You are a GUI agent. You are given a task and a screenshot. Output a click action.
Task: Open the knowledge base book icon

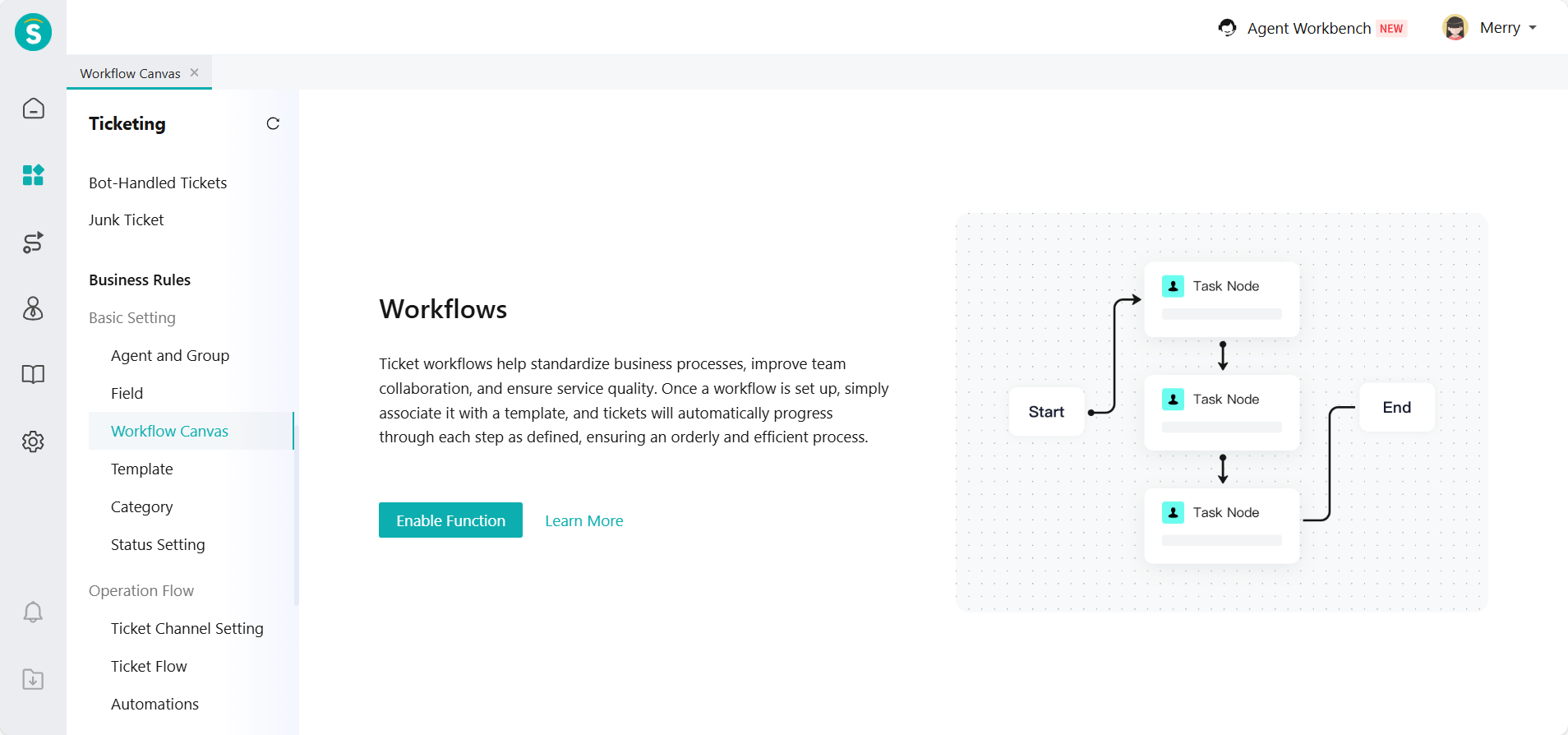click(33, 375)
